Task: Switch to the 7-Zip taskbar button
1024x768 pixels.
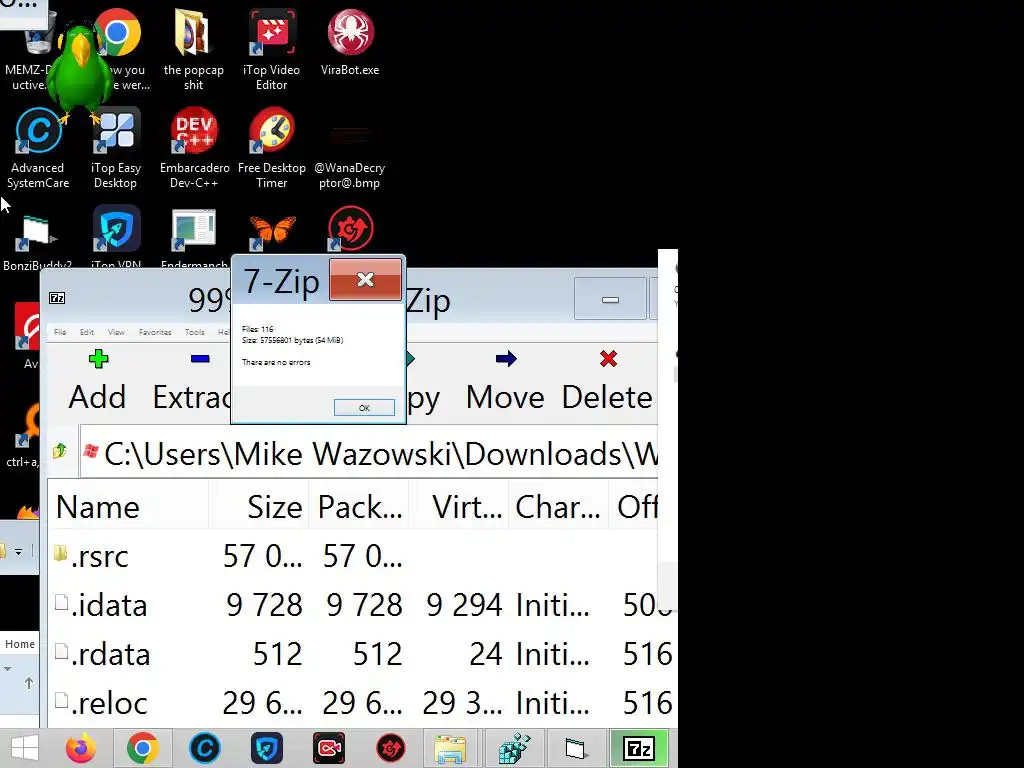Action: point(639,748)
